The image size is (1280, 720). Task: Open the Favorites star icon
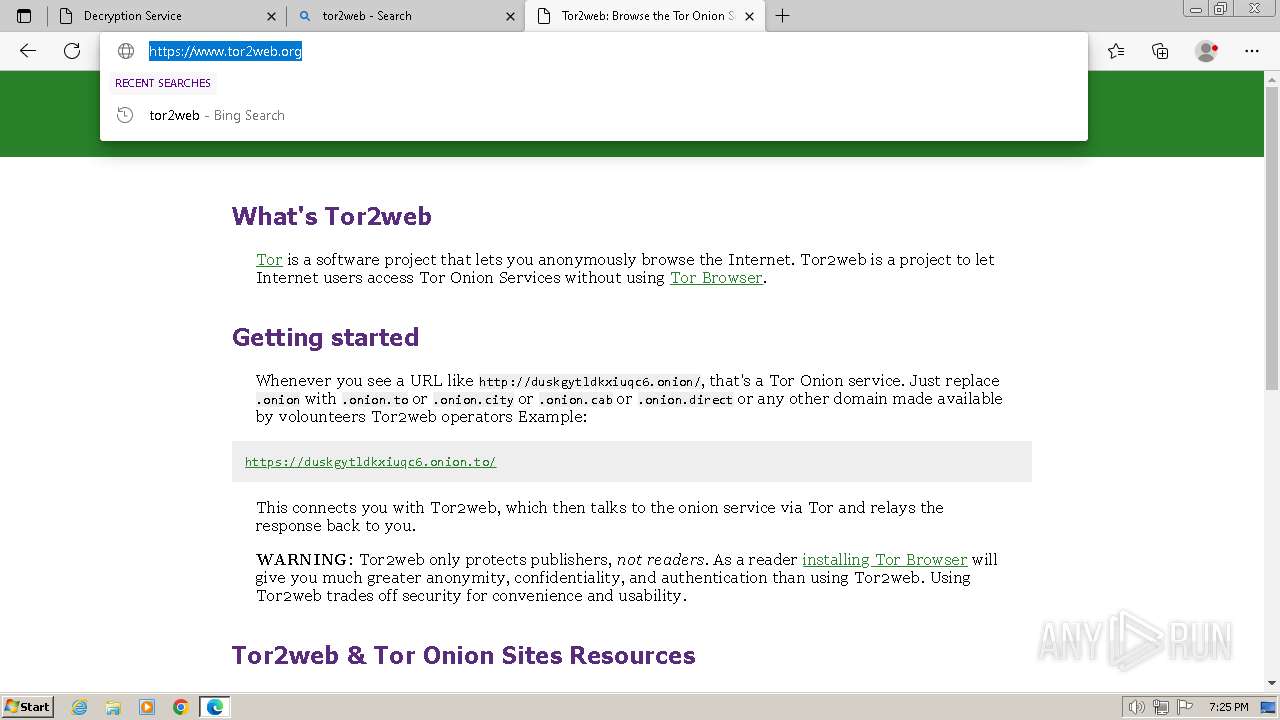(1116, 51)
